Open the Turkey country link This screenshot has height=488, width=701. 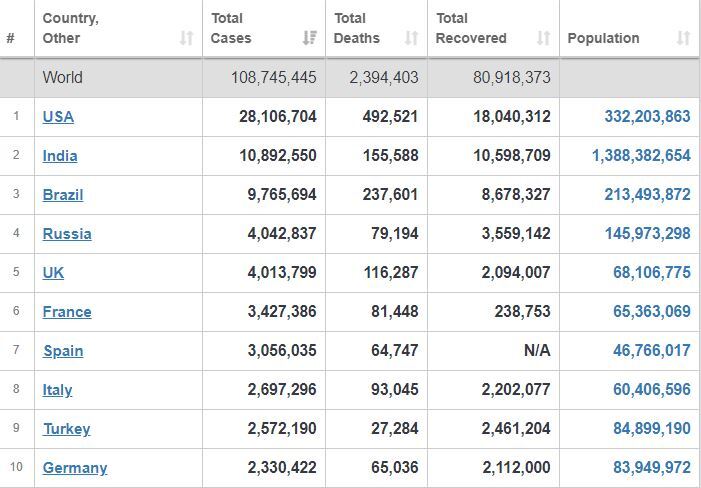click(67, 429)
